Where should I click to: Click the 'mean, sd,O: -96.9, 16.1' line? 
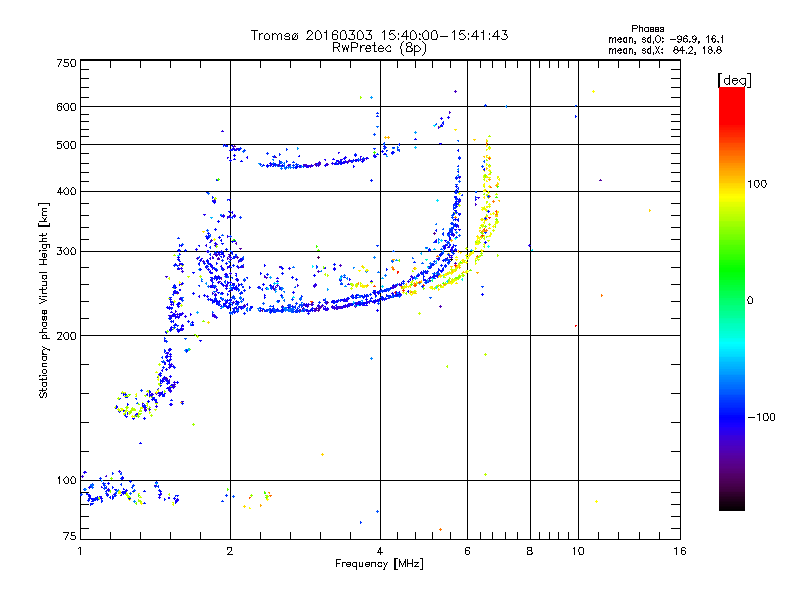tap(666, 39)
